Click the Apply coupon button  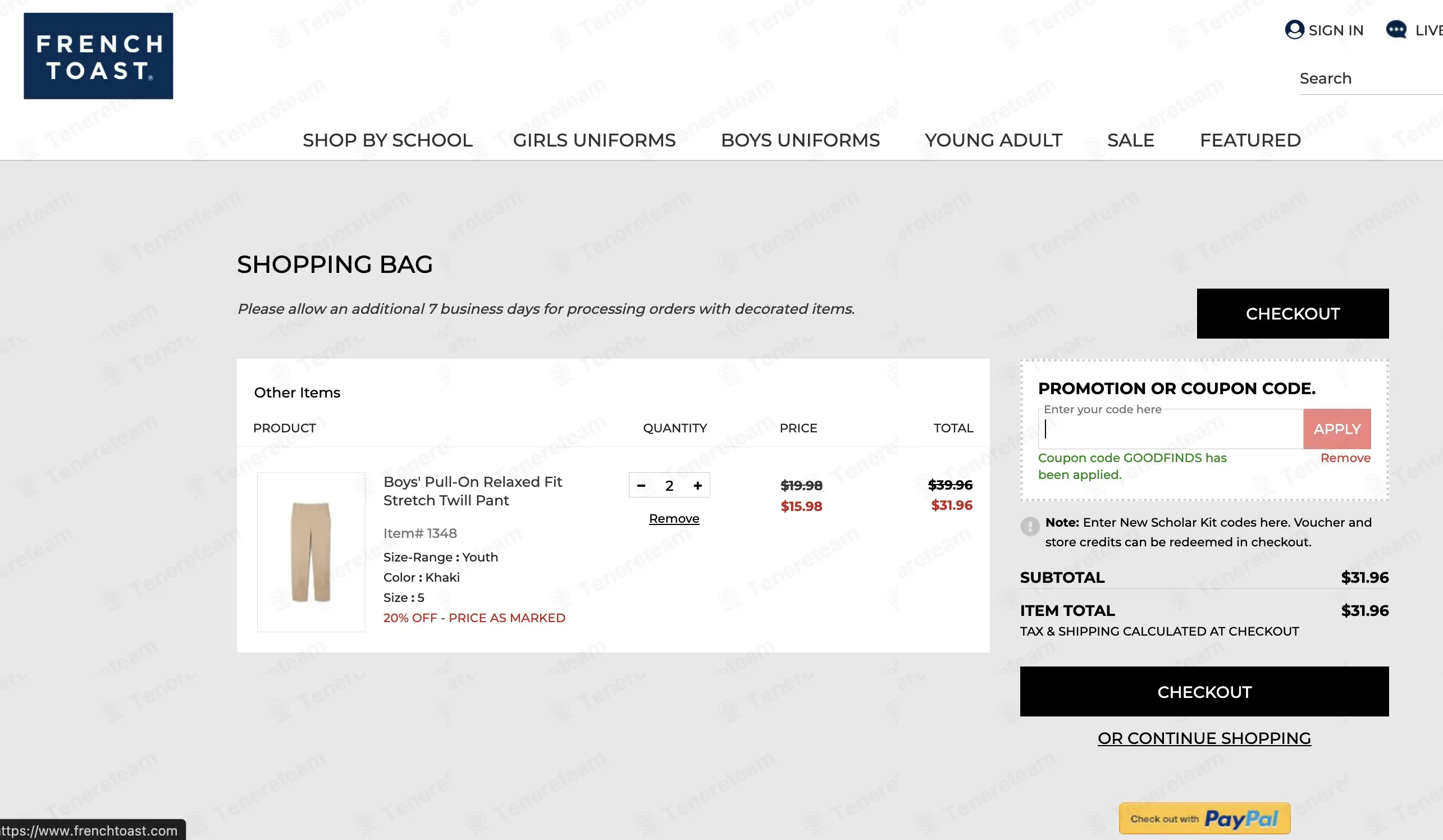(x=1336, y=429)
